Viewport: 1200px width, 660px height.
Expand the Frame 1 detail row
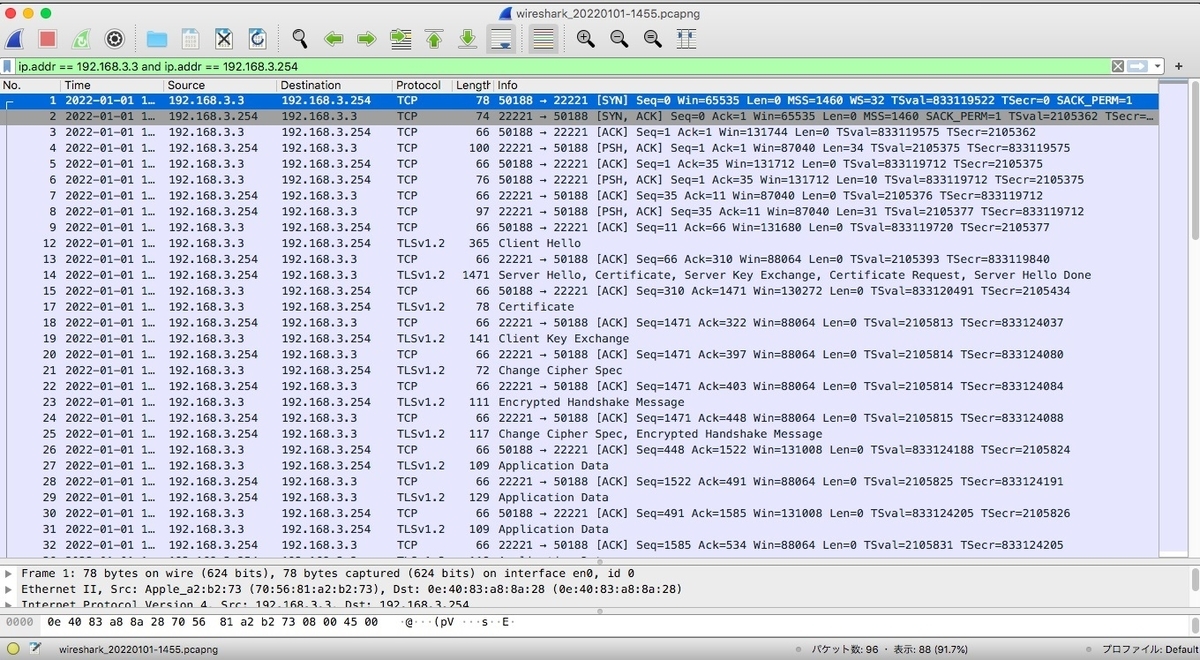coord(8,573)
